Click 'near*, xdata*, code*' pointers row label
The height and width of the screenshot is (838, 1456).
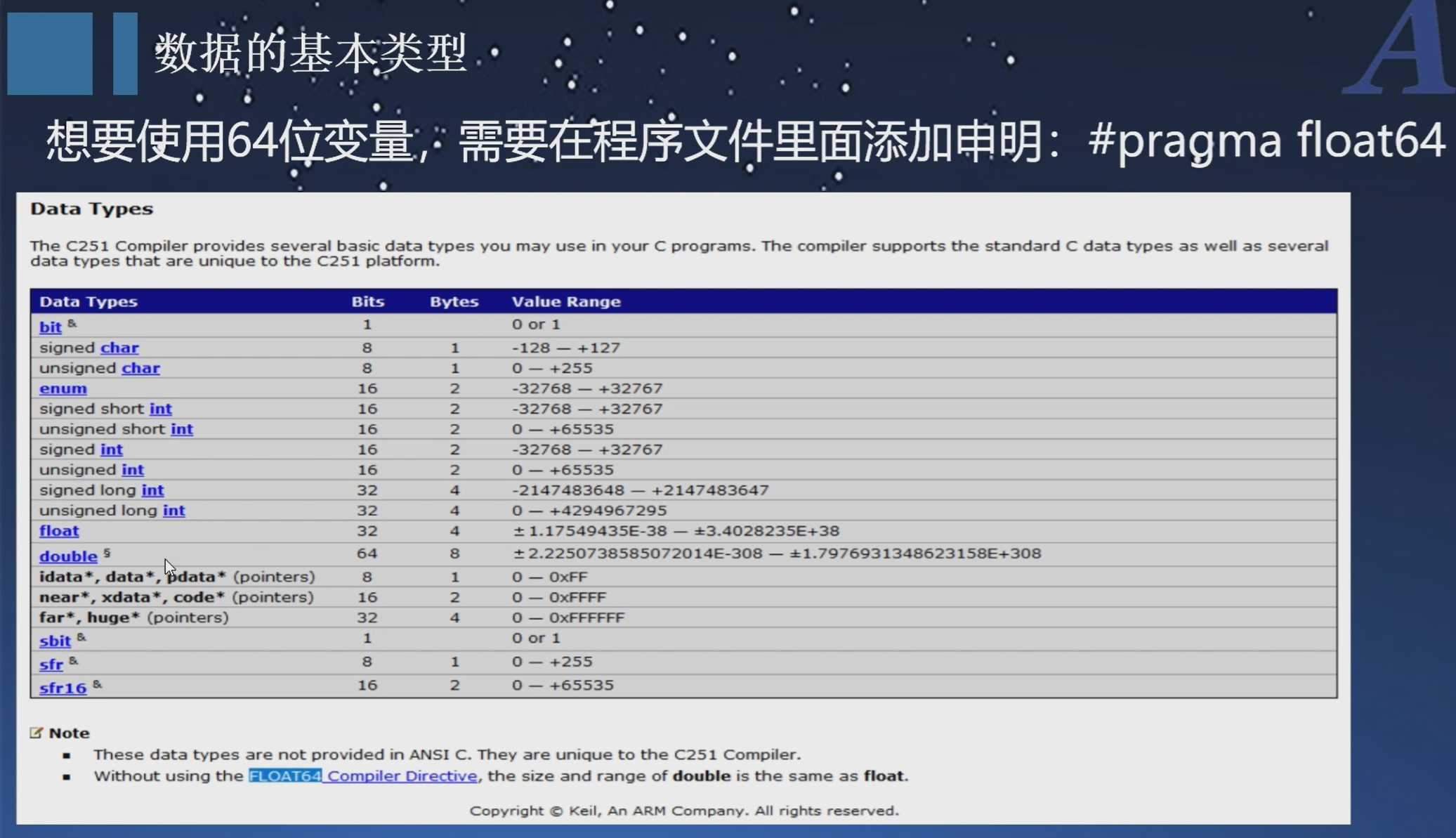coord(176,597)
